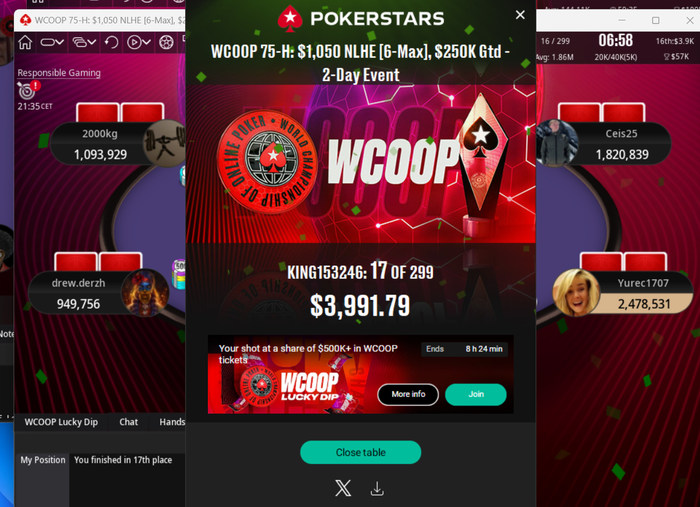Click the More info button
The image size is (700, 507).
click(408, 394)
